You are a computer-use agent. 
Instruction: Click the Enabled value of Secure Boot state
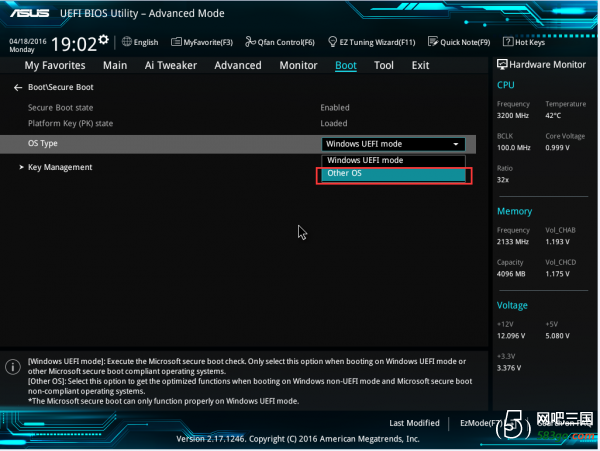[335, 108]
